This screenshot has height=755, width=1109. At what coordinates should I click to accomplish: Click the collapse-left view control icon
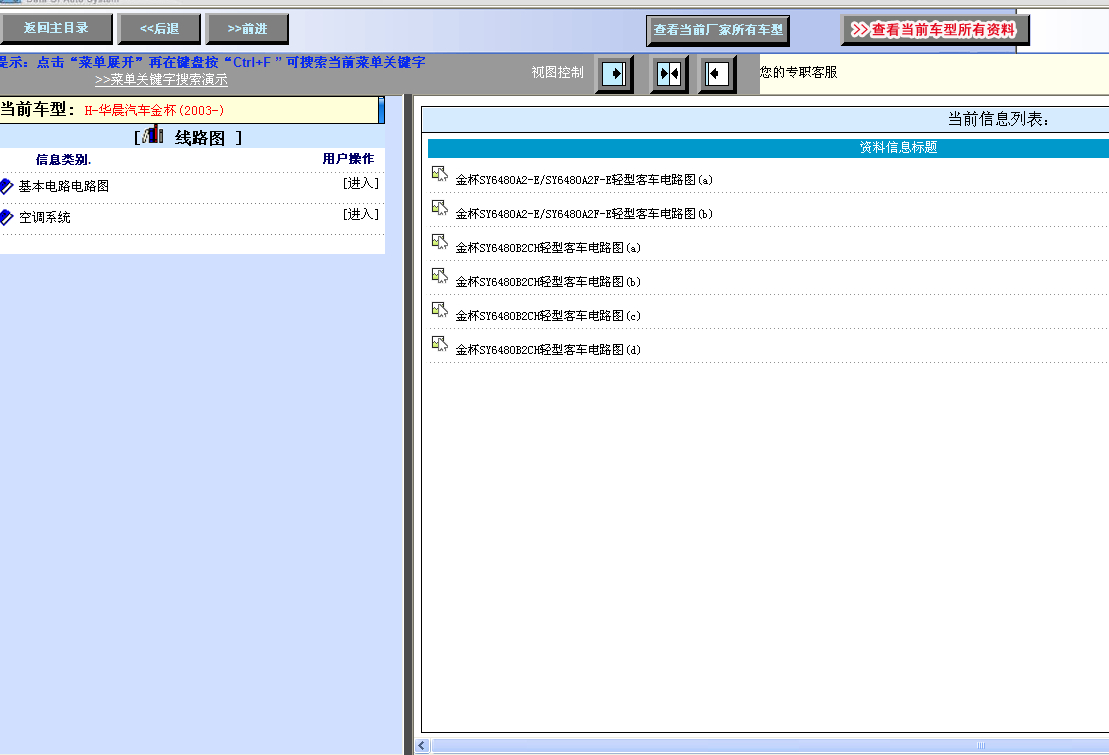[x=716, y=74]
